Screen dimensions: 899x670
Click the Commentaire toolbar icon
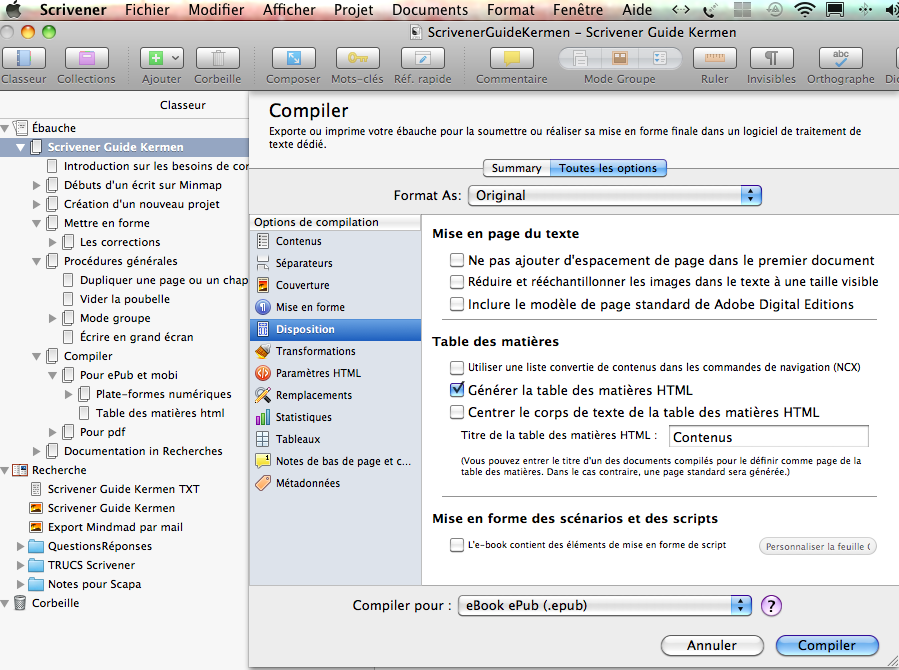tap(511, 59)
